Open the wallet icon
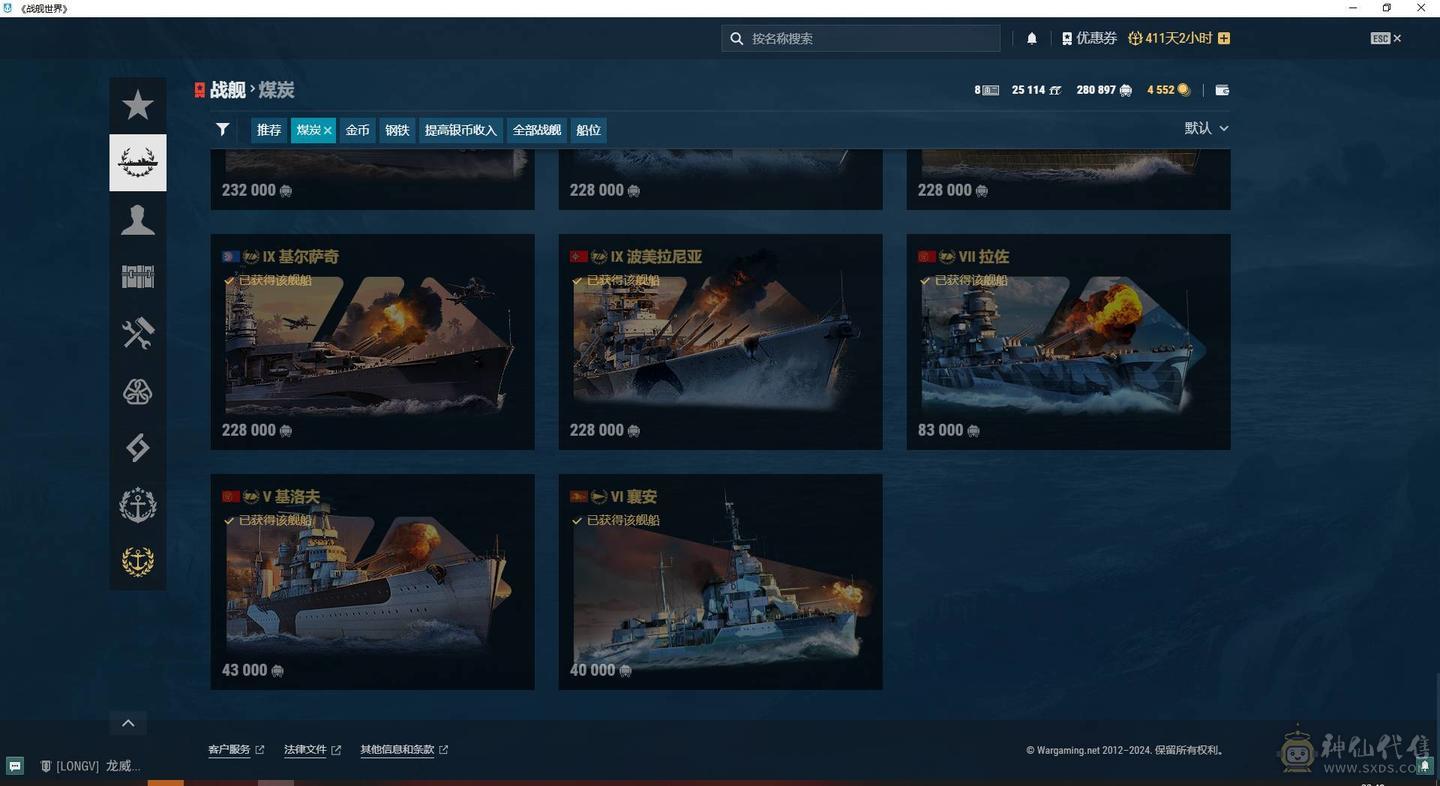The width and height of the screenshot is (1440, 786). pyautogui.click(x=1222, y=90)
